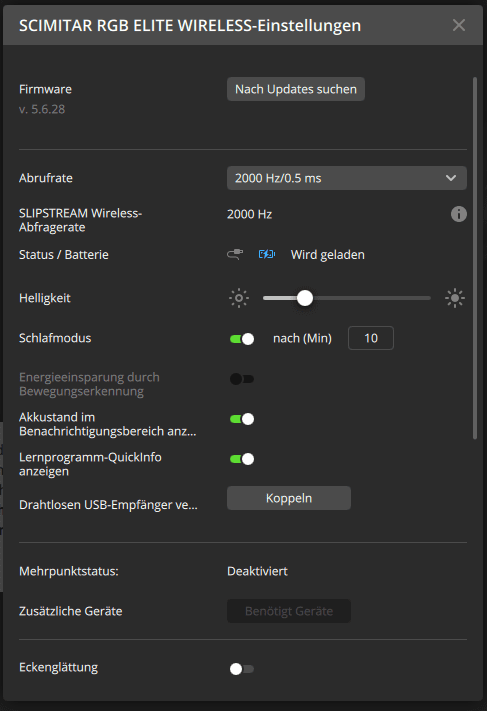Click the Mehrpunktstatus label
The image size is (487, 711).
(x=68, y=571)
